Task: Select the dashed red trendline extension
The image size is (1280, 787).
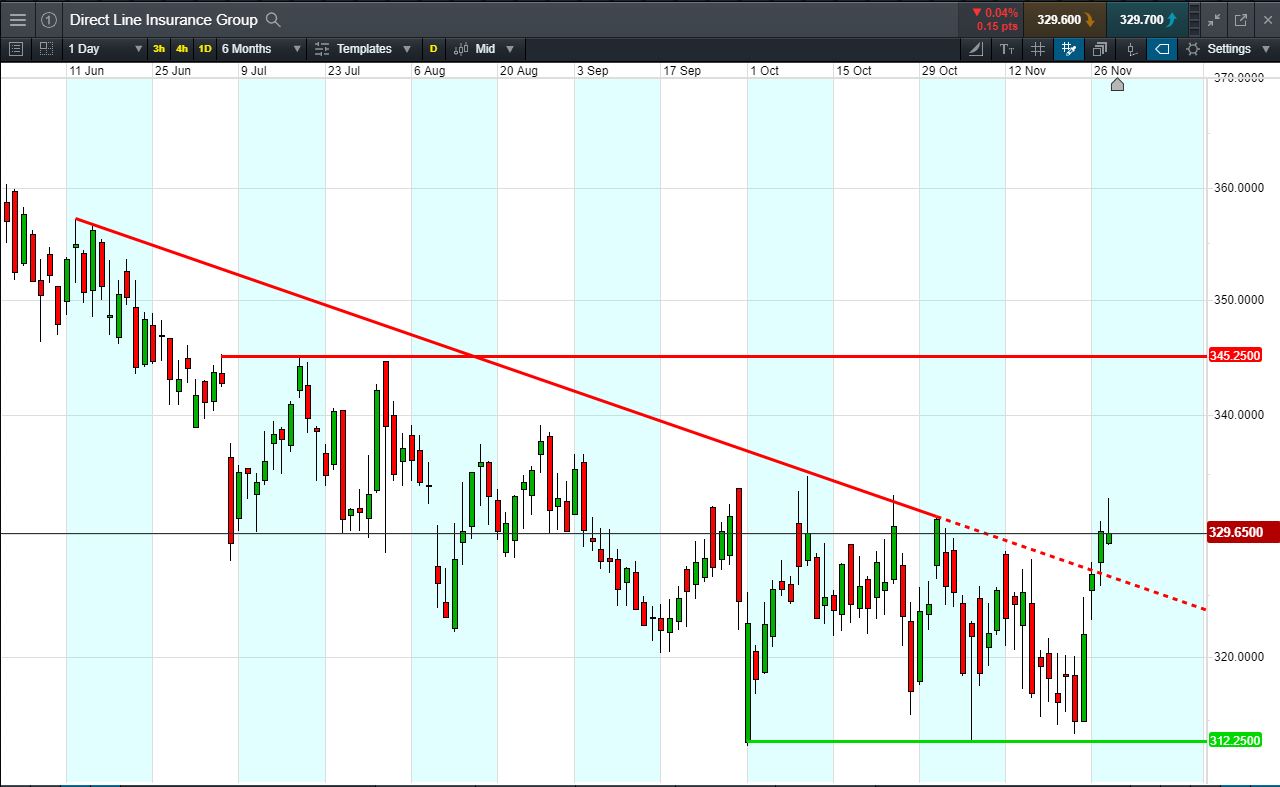Action: pos(1073,564)
